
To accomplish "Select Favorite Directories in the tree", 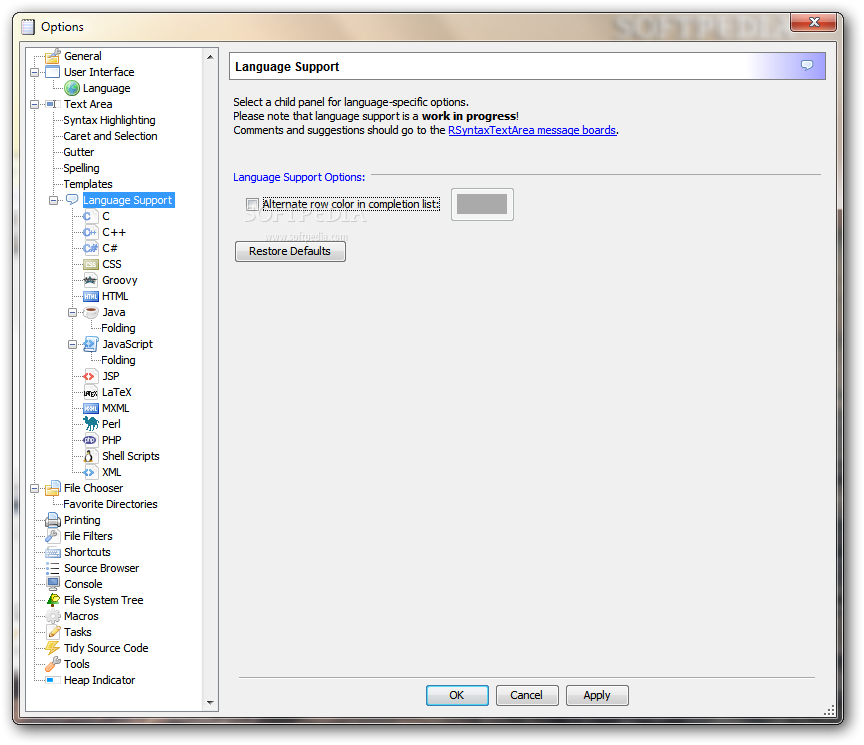I will coord(110,504).
